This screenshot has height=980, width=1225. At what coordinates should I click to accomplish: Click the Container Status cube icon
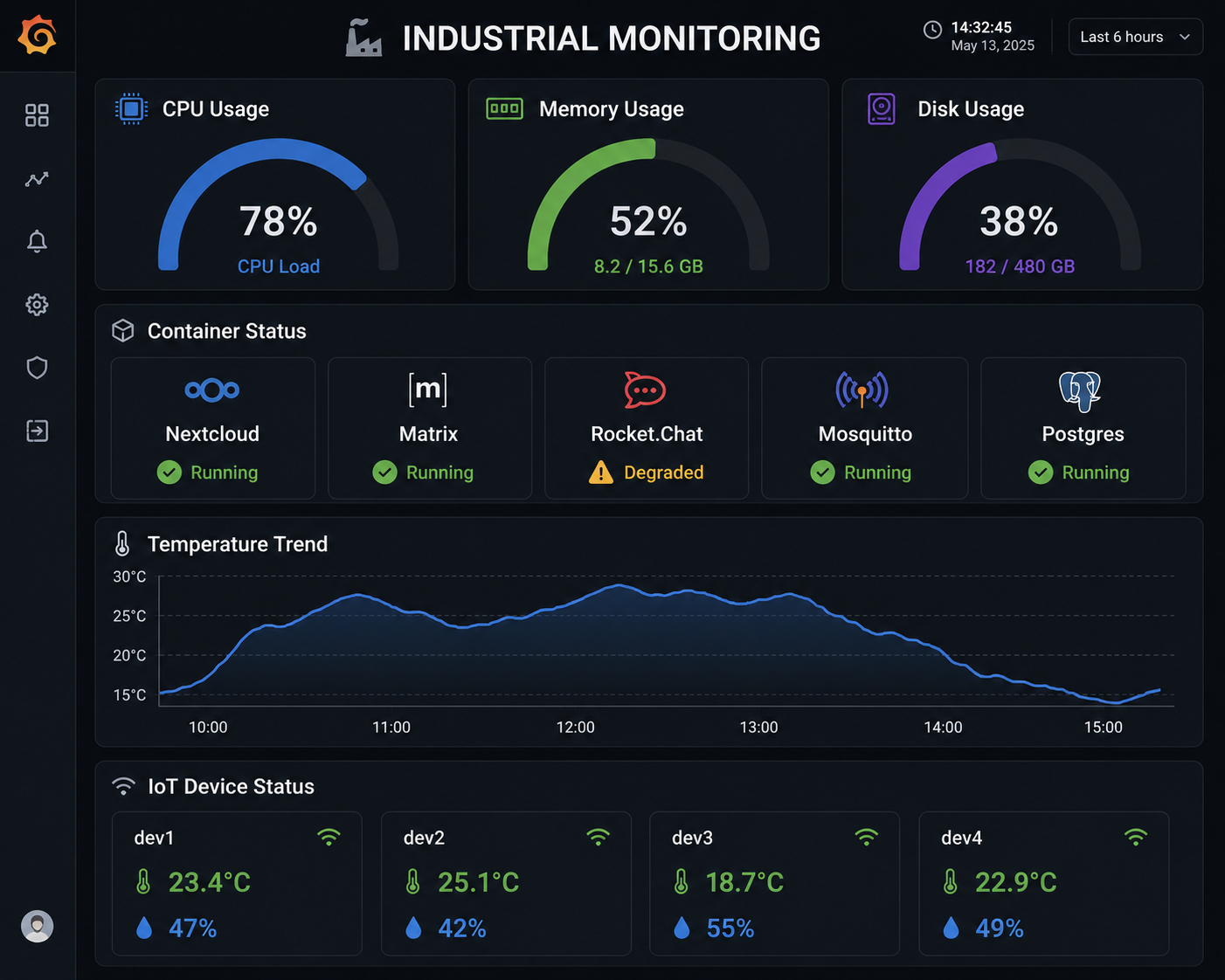[x=123, y=330]
